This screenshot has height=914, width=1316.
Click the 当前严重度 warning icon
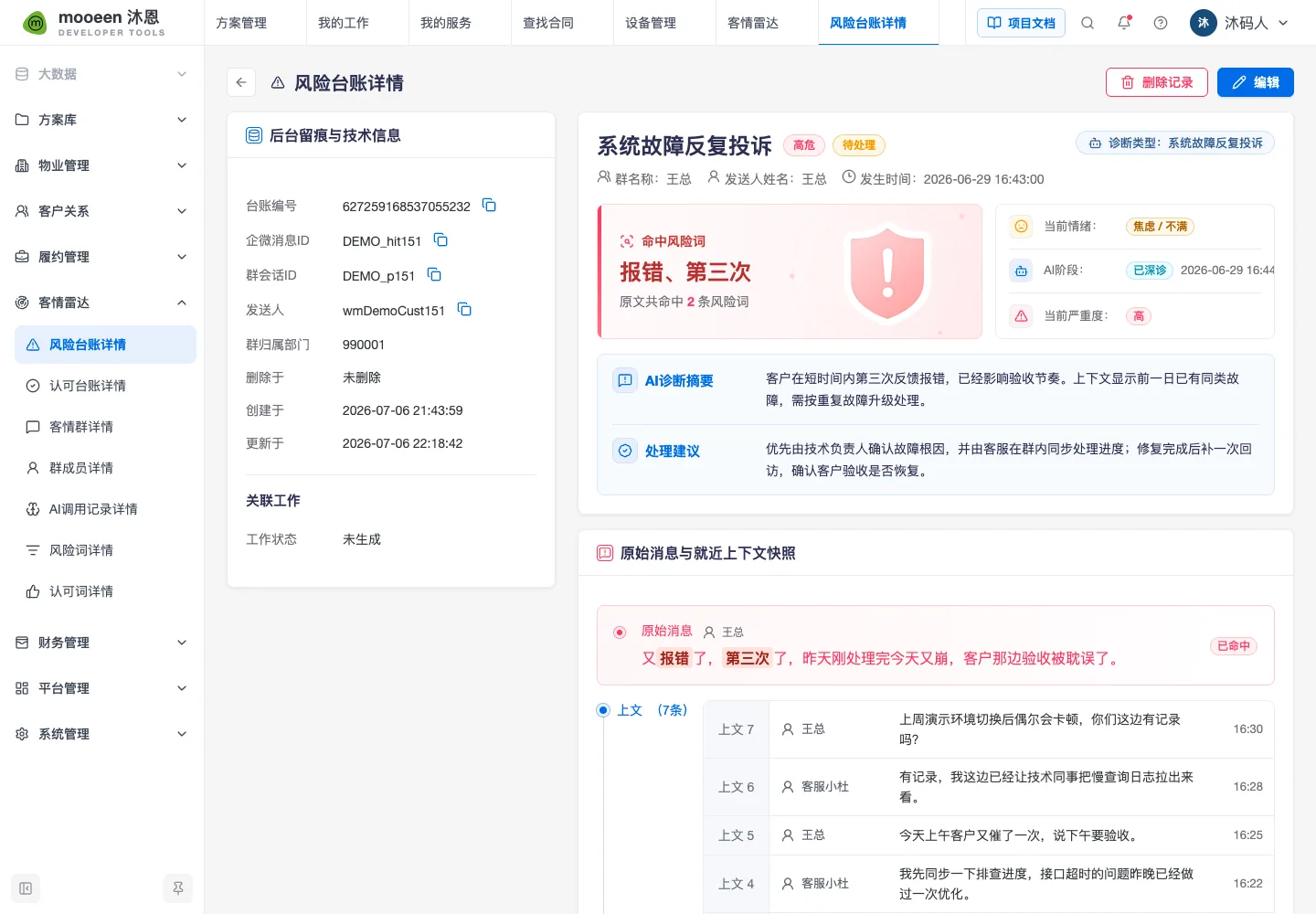pyautogui.click(x=1022, y=316)
